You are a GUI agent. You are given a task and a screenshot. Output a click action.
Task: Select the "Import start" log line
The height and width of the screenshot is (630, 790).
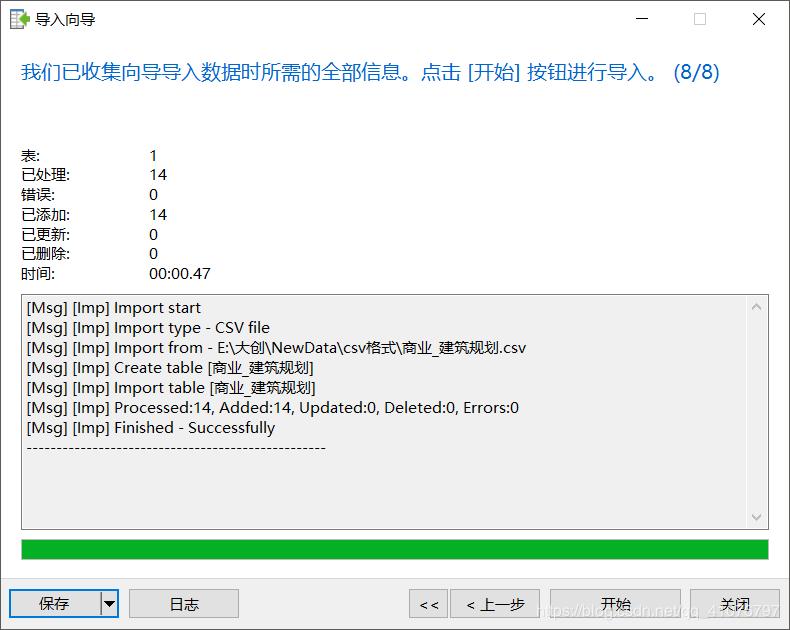click(x=113, y=308)
